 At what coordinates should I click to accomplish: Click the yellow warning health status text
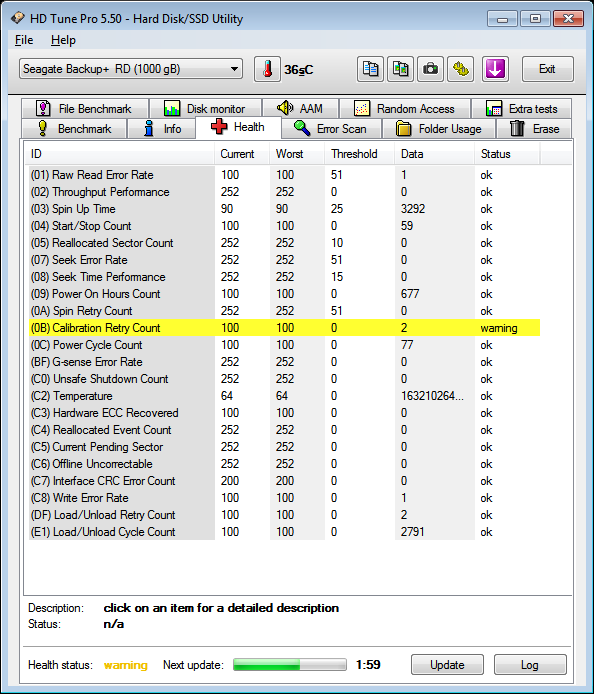pyautogui.click(x=125, y=665)
